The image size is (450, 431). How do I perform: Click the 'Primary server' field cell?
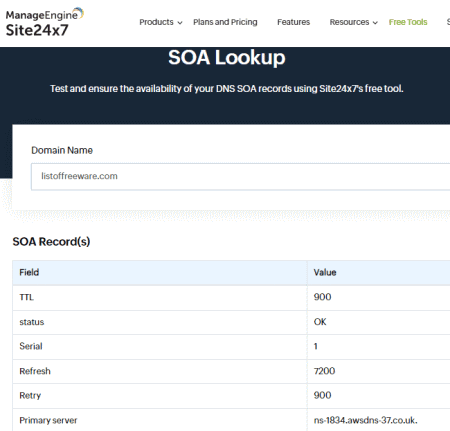coord(160,420)
